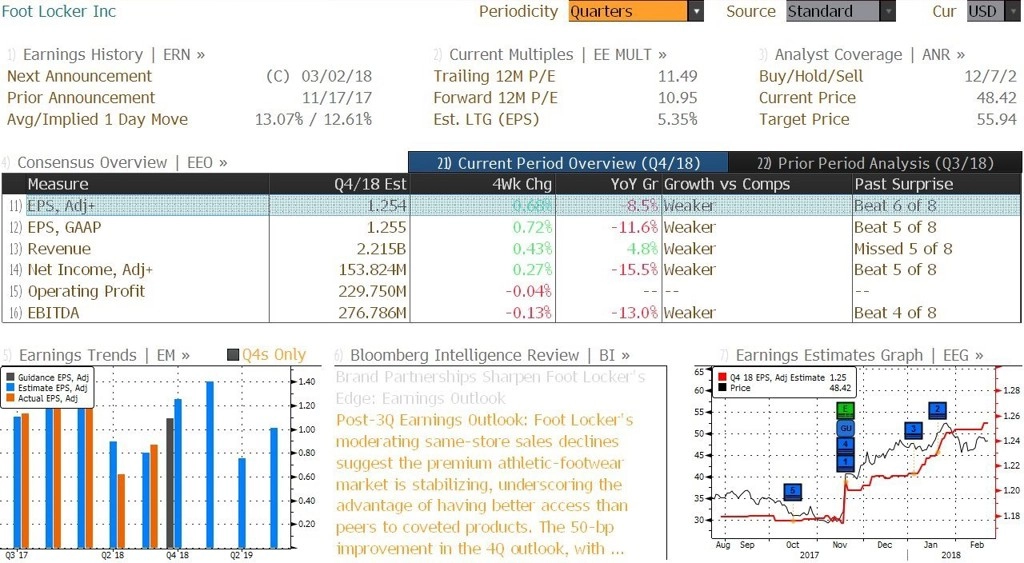Click the Buy/Hold/Sell value 12/7/2
The image size is (1024, 563).
point(990,76)
